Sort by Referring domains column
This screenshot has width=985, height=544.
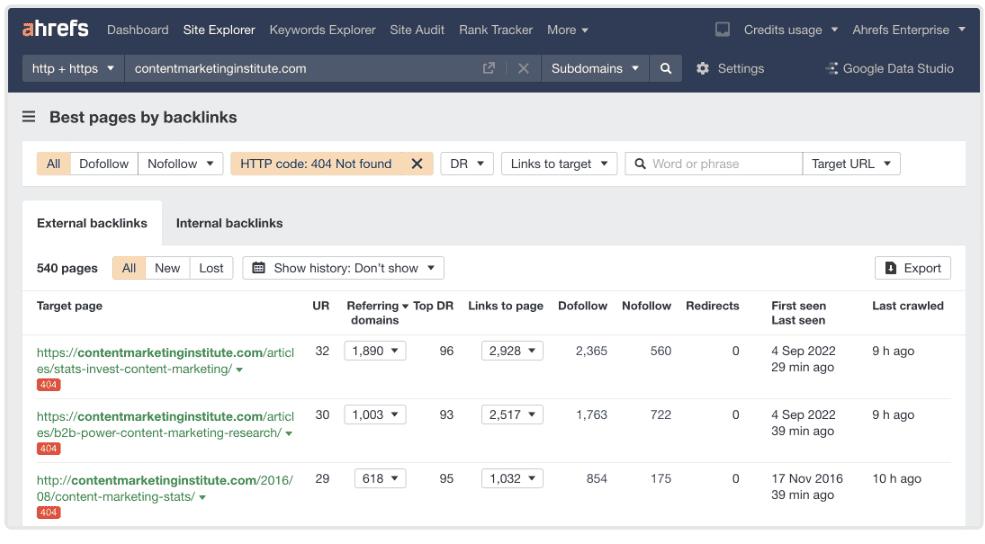tap(377, 313)
